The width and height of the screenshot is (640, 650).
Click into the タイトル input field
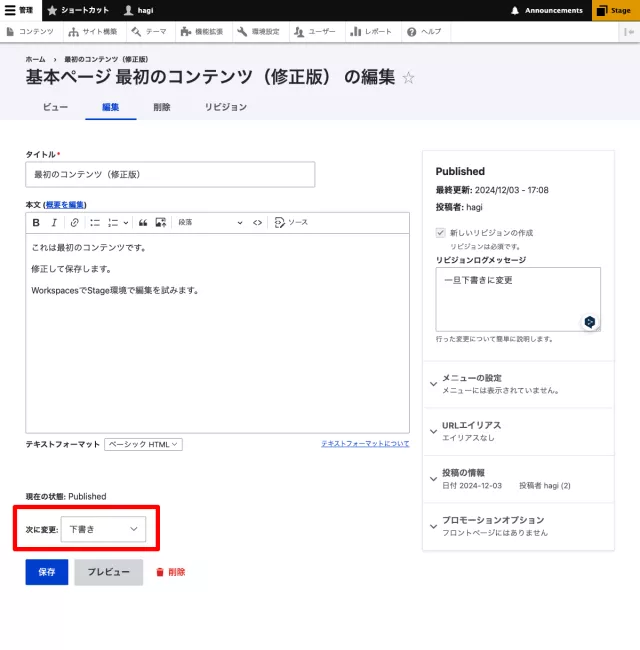point(170,175)
